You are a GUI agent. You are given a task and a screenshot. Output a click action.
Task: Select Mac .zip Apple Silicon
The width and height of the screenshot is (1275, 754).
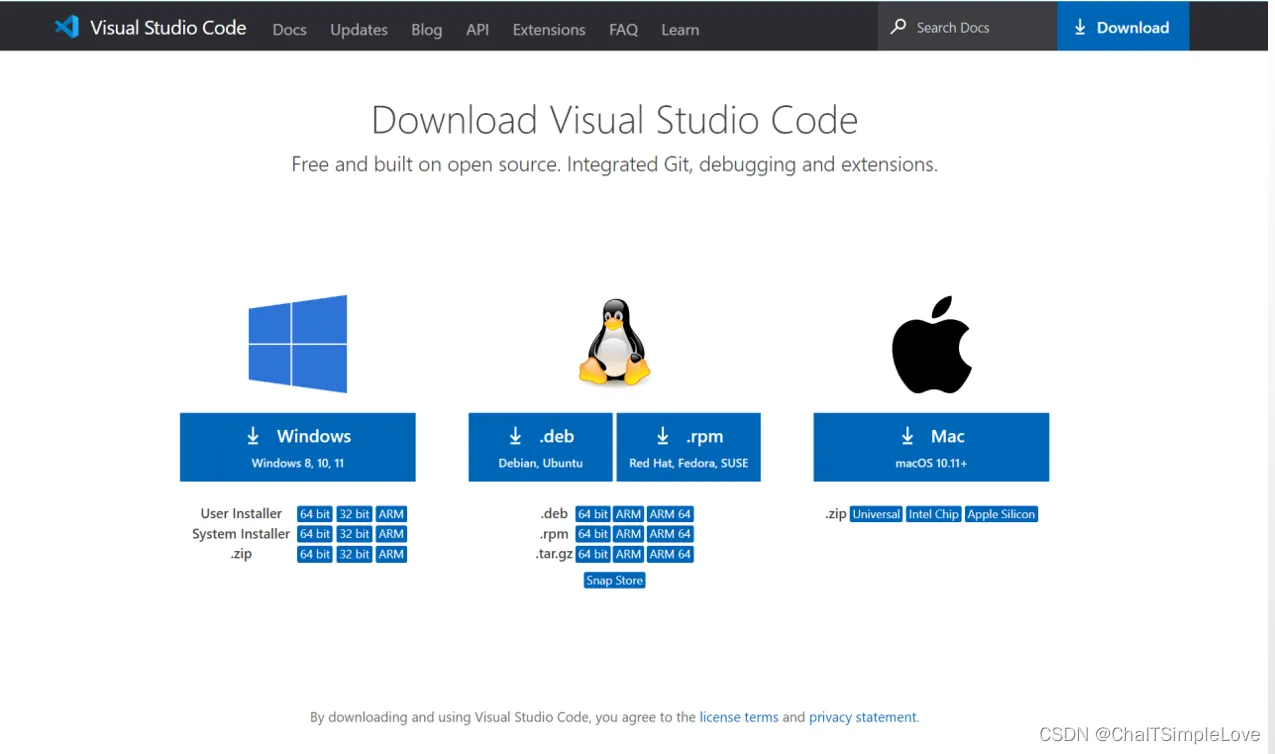point(1002,514)
